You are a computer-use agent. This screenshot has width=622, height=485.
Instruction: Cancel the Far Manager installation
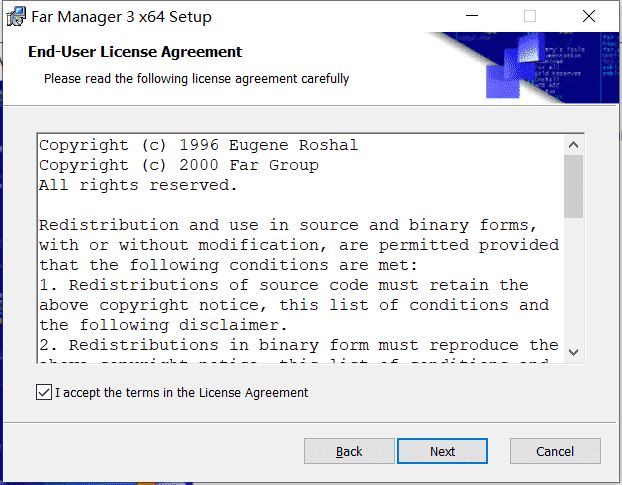point(555,451)
